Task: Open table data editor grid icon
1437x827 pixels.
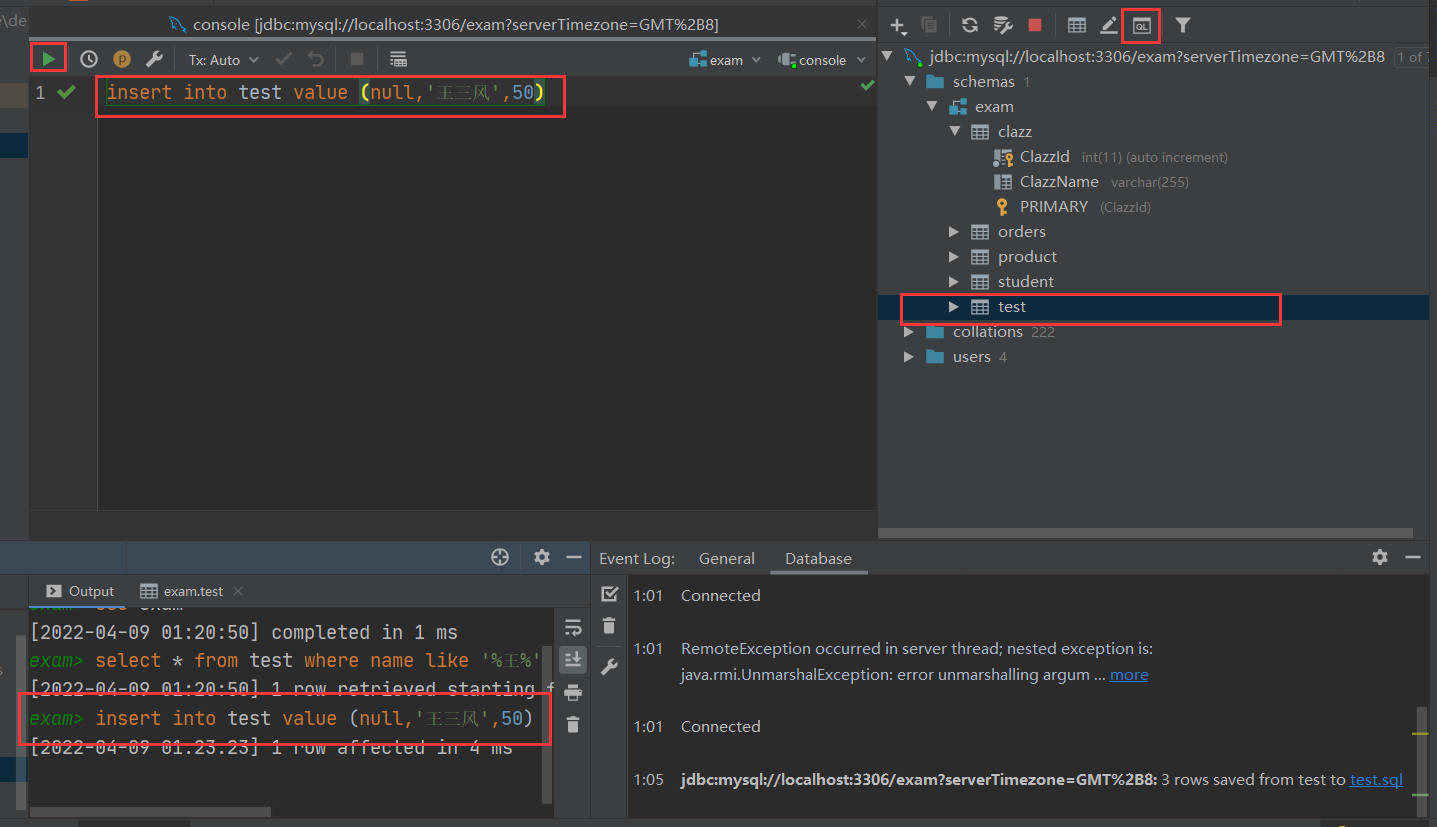Action: tap(1077, 25)
